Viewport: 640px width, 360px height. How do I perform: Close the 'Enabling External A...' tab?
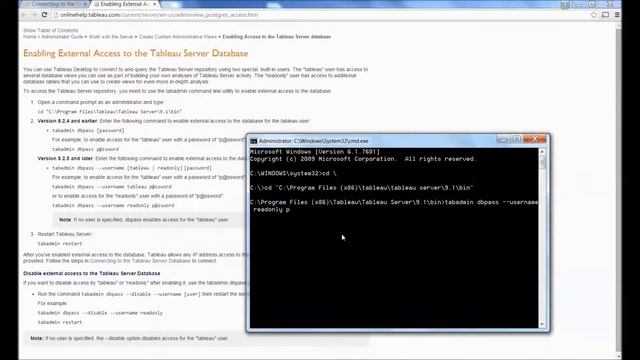pyautogui.click(x=154, y=4)
